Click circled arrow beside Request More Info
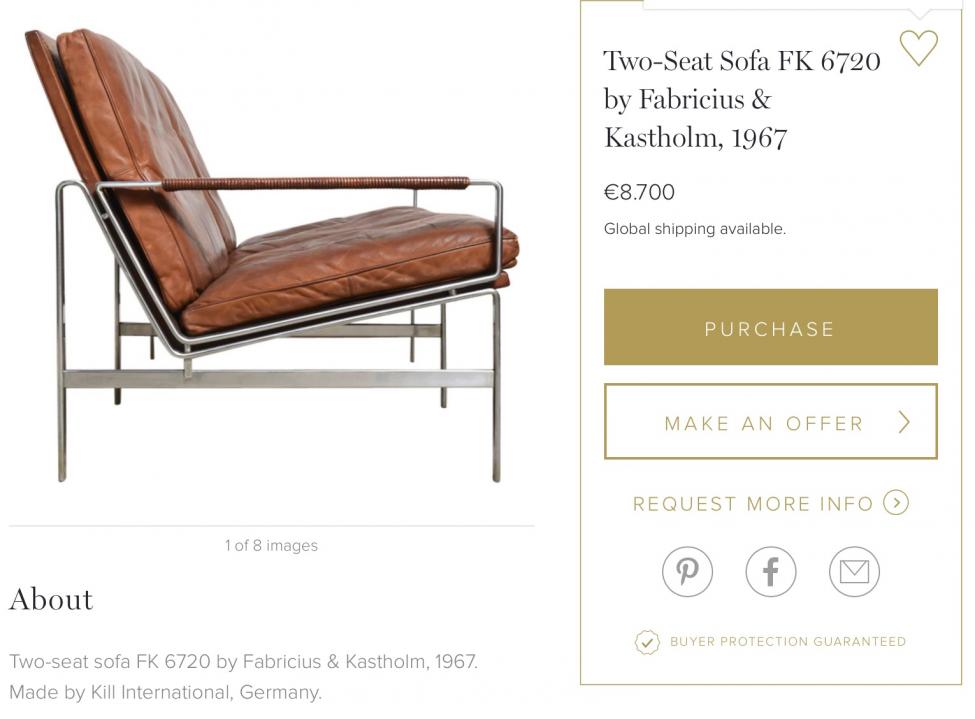The width and height of the screenshot is (975, 719). [896, 503]
